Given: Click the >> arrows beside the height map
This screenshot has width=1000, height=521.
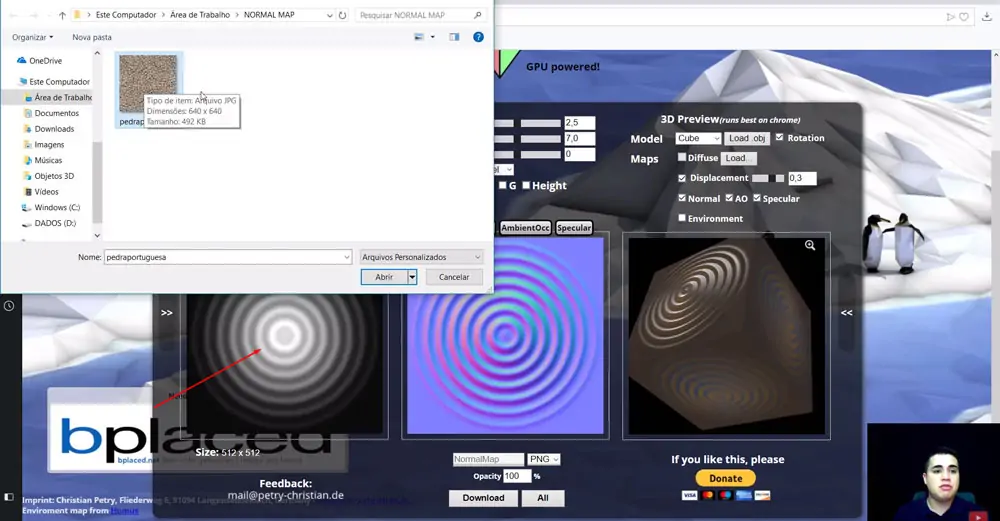Looking at the screenshot, I should pos(166,313).
